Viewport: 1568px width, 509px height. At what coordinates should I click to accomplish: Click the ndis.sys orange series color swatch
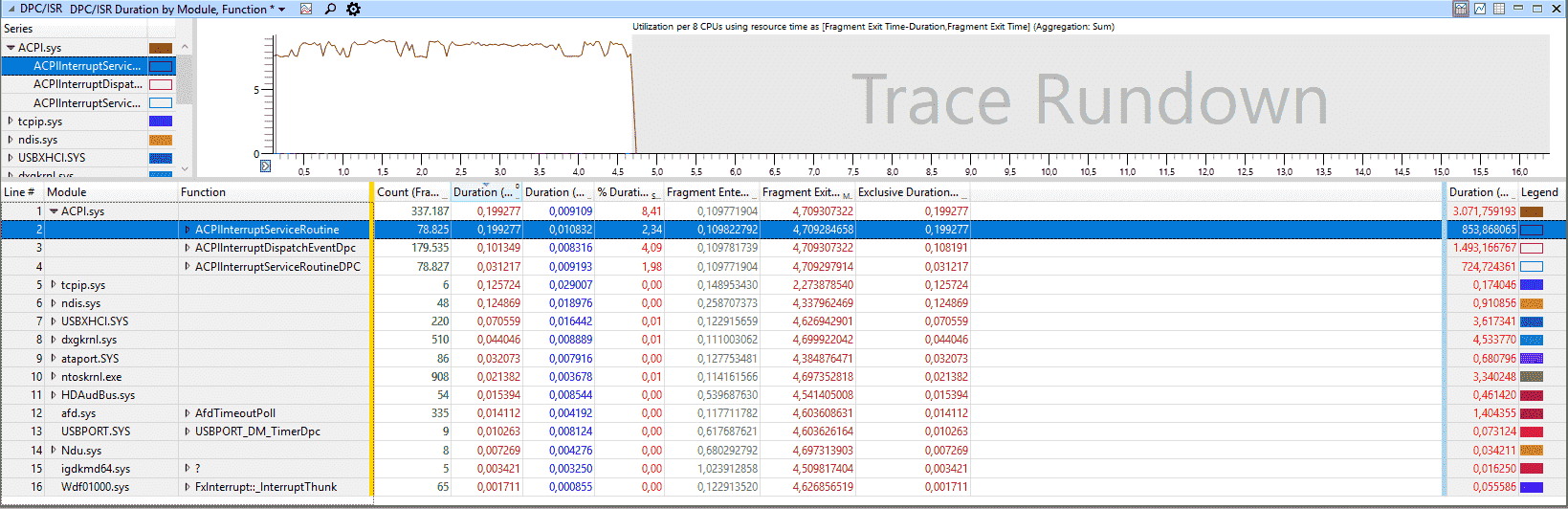click(x=161, y=140)
